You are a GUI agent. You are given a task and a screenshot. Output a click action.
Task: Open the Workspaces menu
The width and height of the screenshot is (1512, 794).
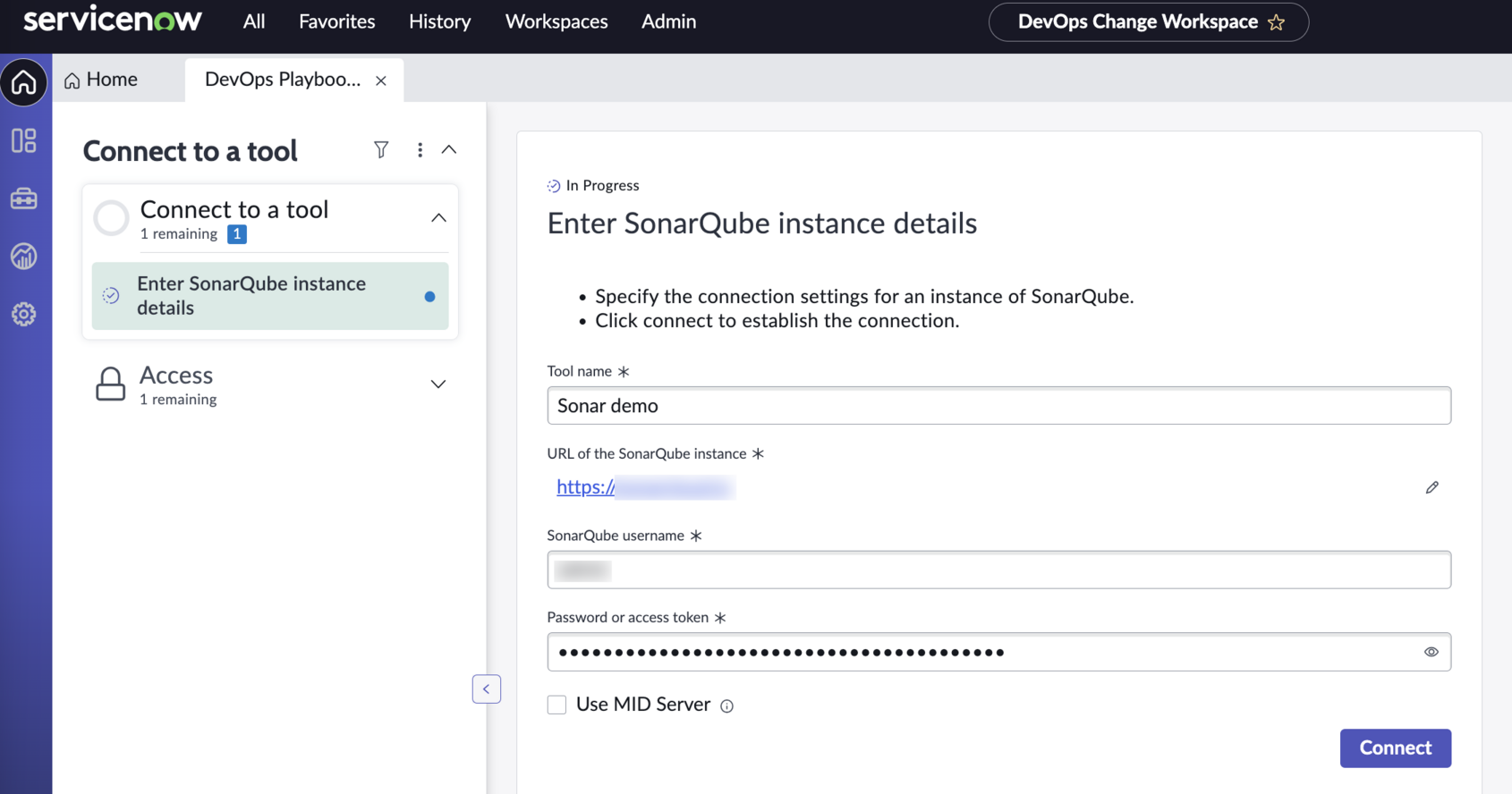(x=556, y=21)
